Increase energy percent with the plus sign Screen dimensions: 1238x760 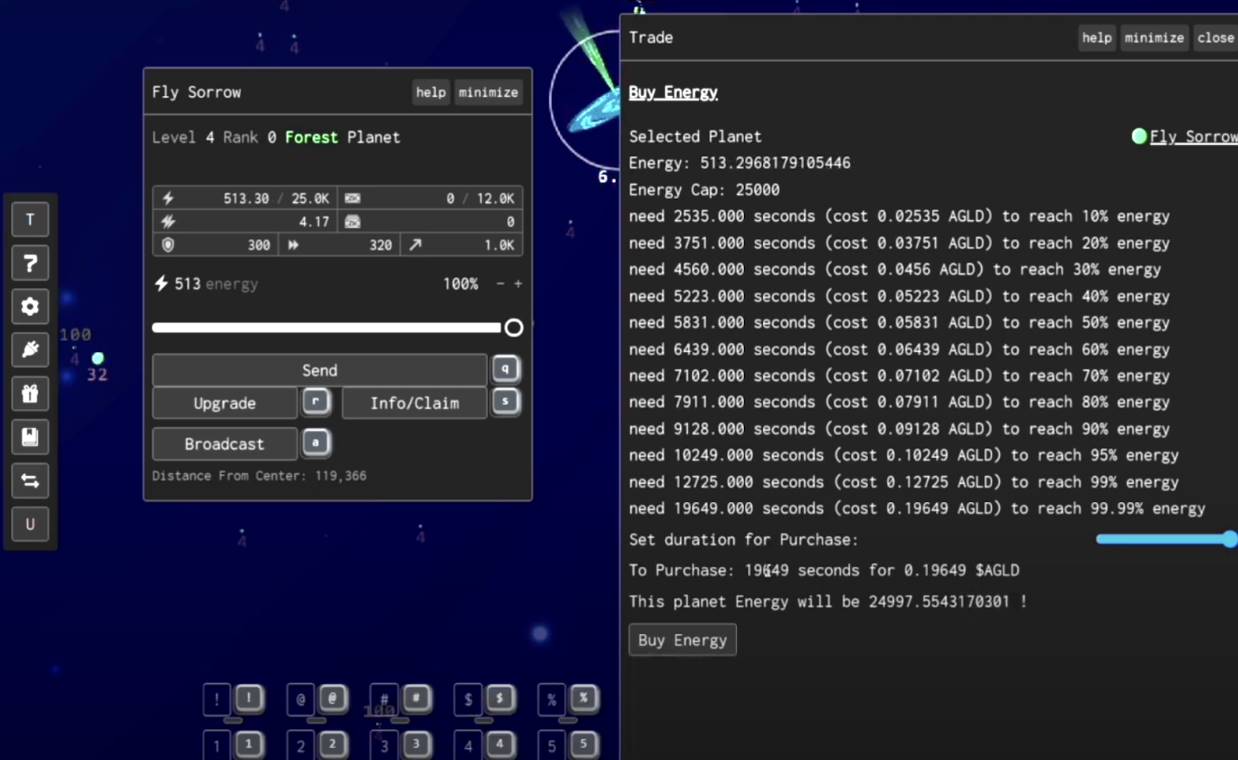tap(518, 284)
